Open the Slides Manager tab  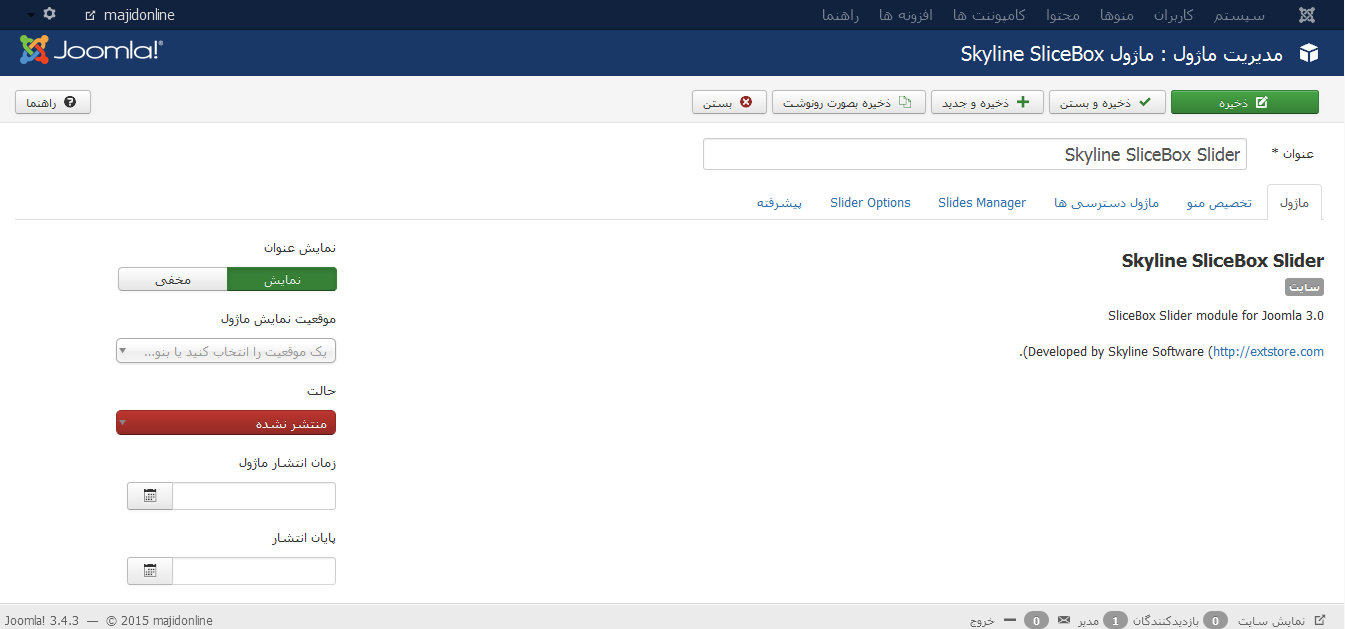pyautogui.click(x=982, y=203)
